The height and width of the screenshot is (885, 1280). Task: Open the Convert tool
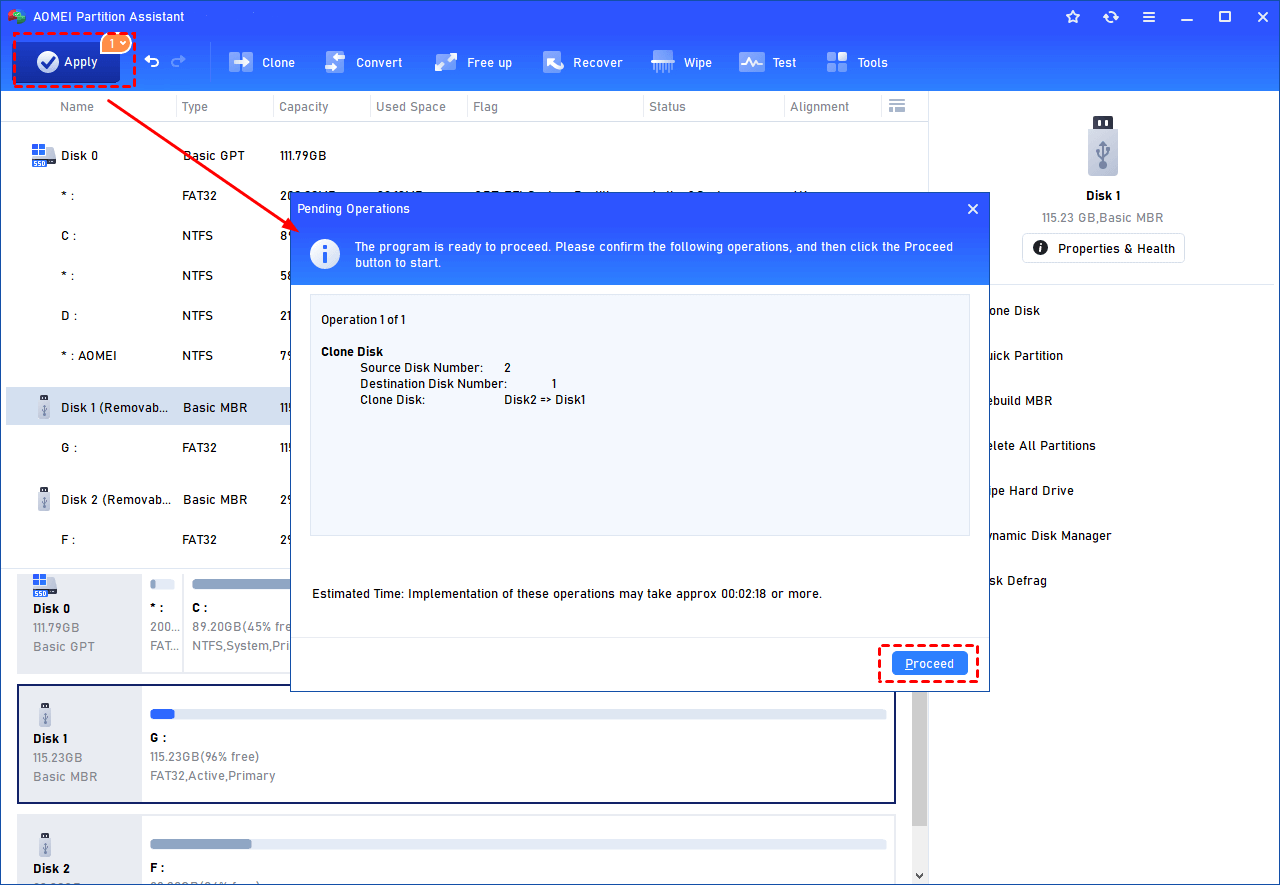click(364, 62)
